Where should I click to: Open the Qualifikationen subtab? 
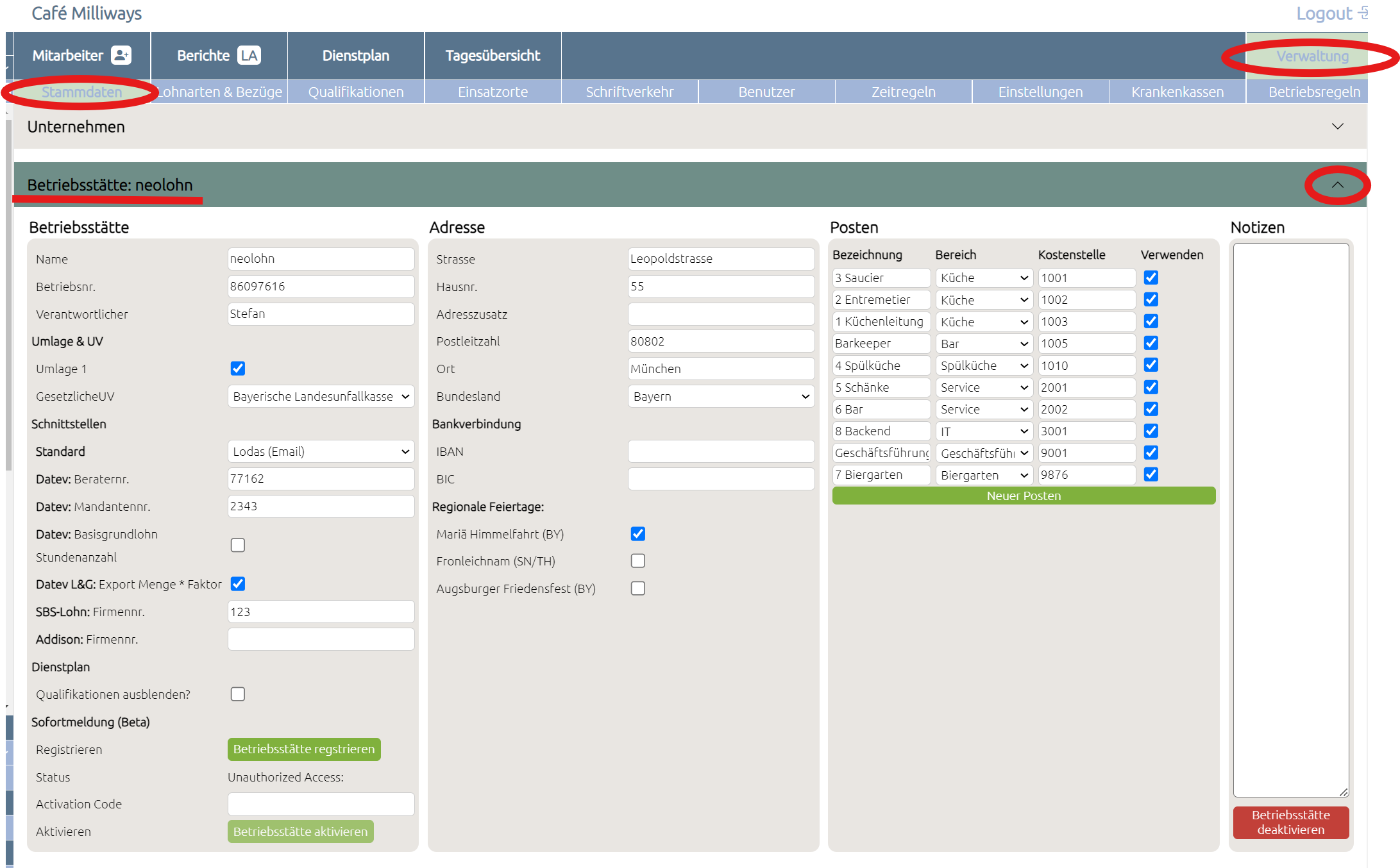[356, 92]
